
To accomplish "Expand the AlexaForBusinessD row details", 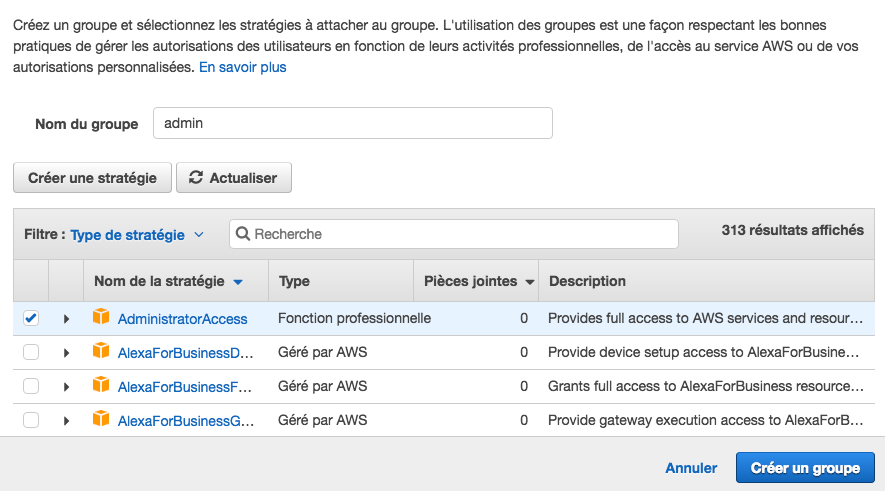I will [66, 353].
